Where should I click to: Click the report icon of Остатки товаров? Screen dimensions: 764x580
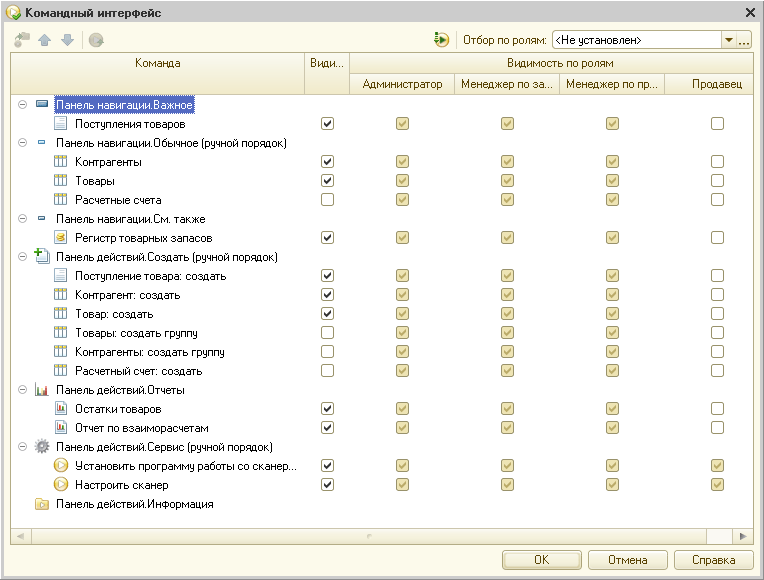pyautogui.click(x=60, y=408)
